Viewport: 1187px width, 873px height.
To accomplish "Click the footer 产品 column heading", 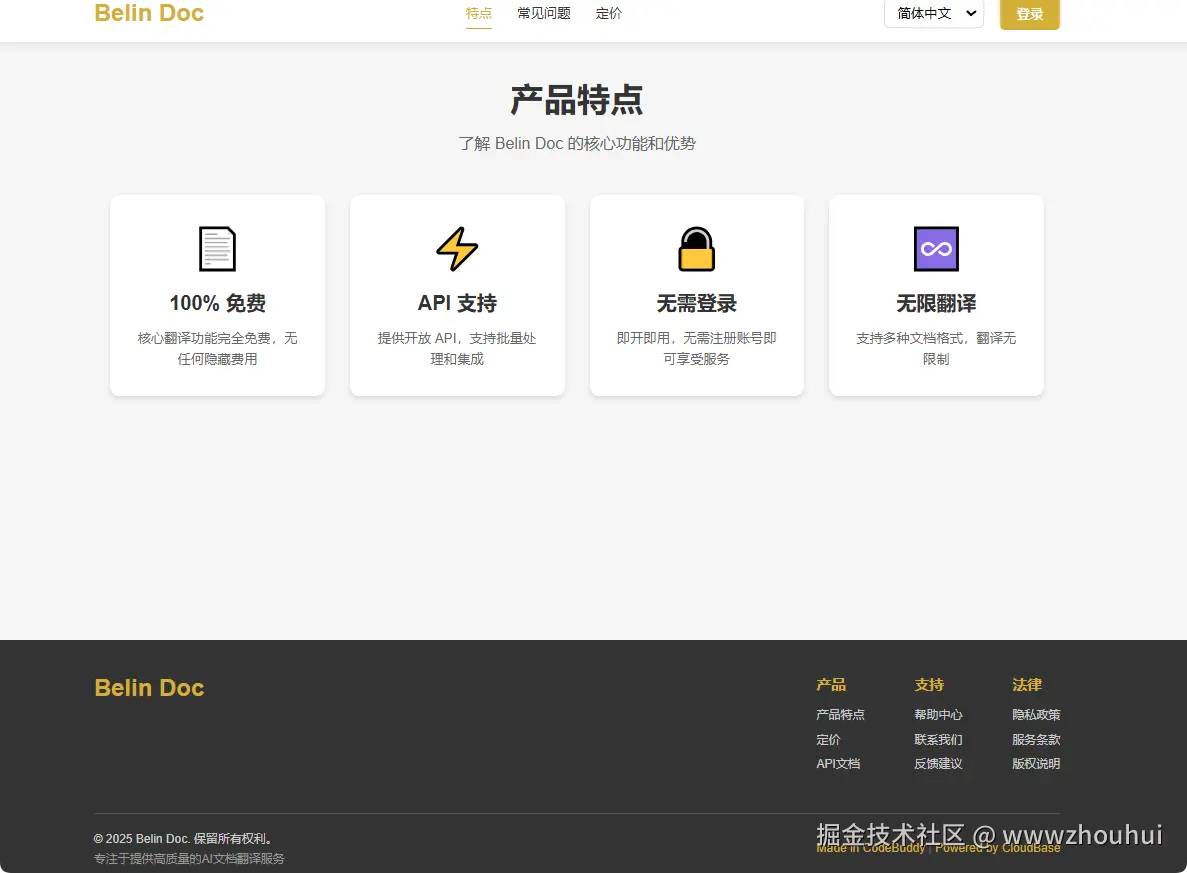I will click(831, 685).
